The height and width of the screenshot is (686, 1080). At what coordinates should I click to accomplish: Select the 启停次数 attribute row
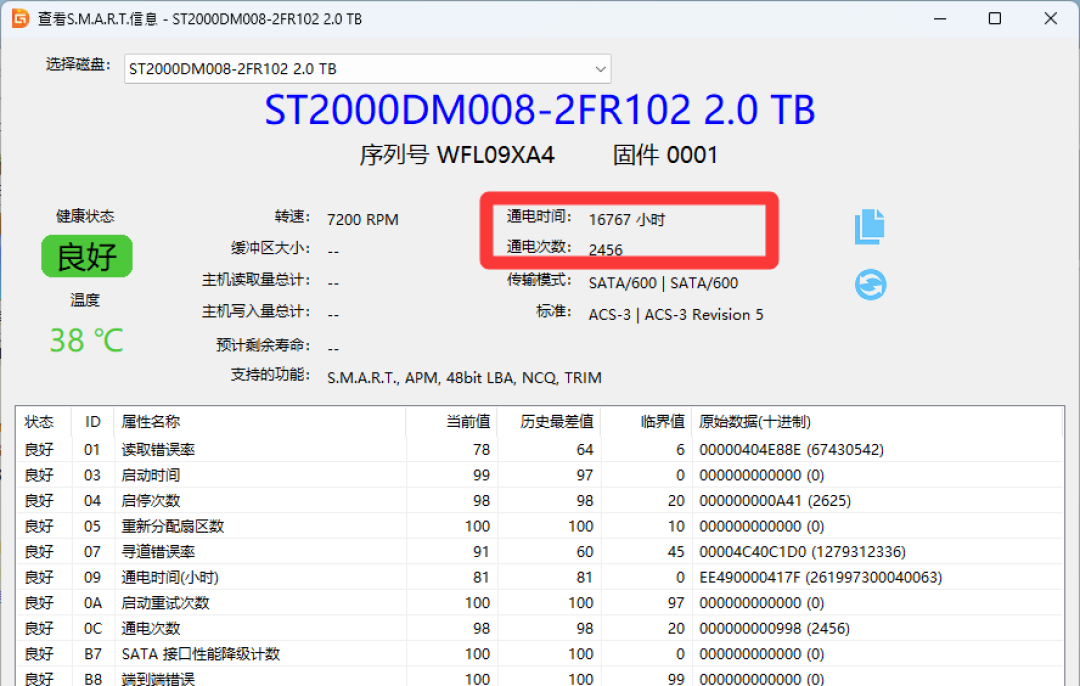click(x=540, y=501)
